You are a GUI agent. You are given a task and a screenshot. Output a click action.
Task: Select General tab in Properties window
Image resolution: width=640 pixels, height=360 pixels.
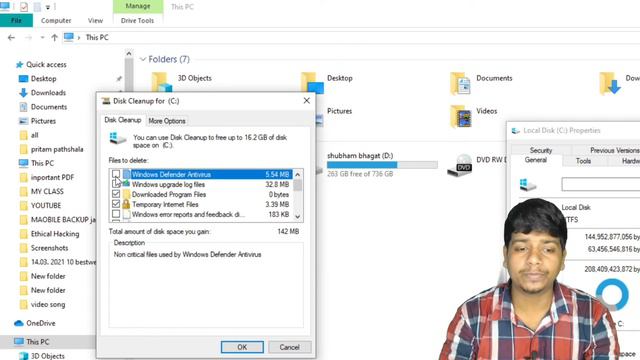(x=536, y=160)
